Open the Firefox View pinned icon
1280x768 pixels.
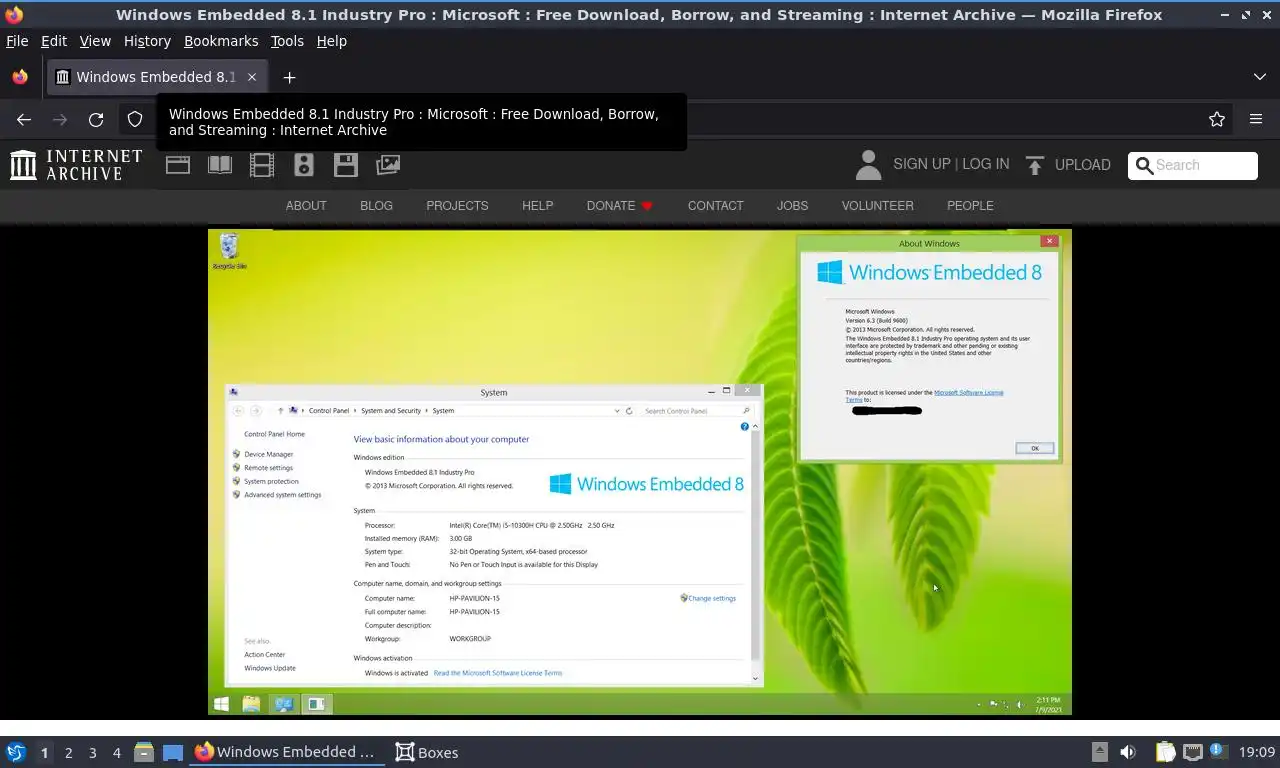pyautogui.click(x=20, y=77)
